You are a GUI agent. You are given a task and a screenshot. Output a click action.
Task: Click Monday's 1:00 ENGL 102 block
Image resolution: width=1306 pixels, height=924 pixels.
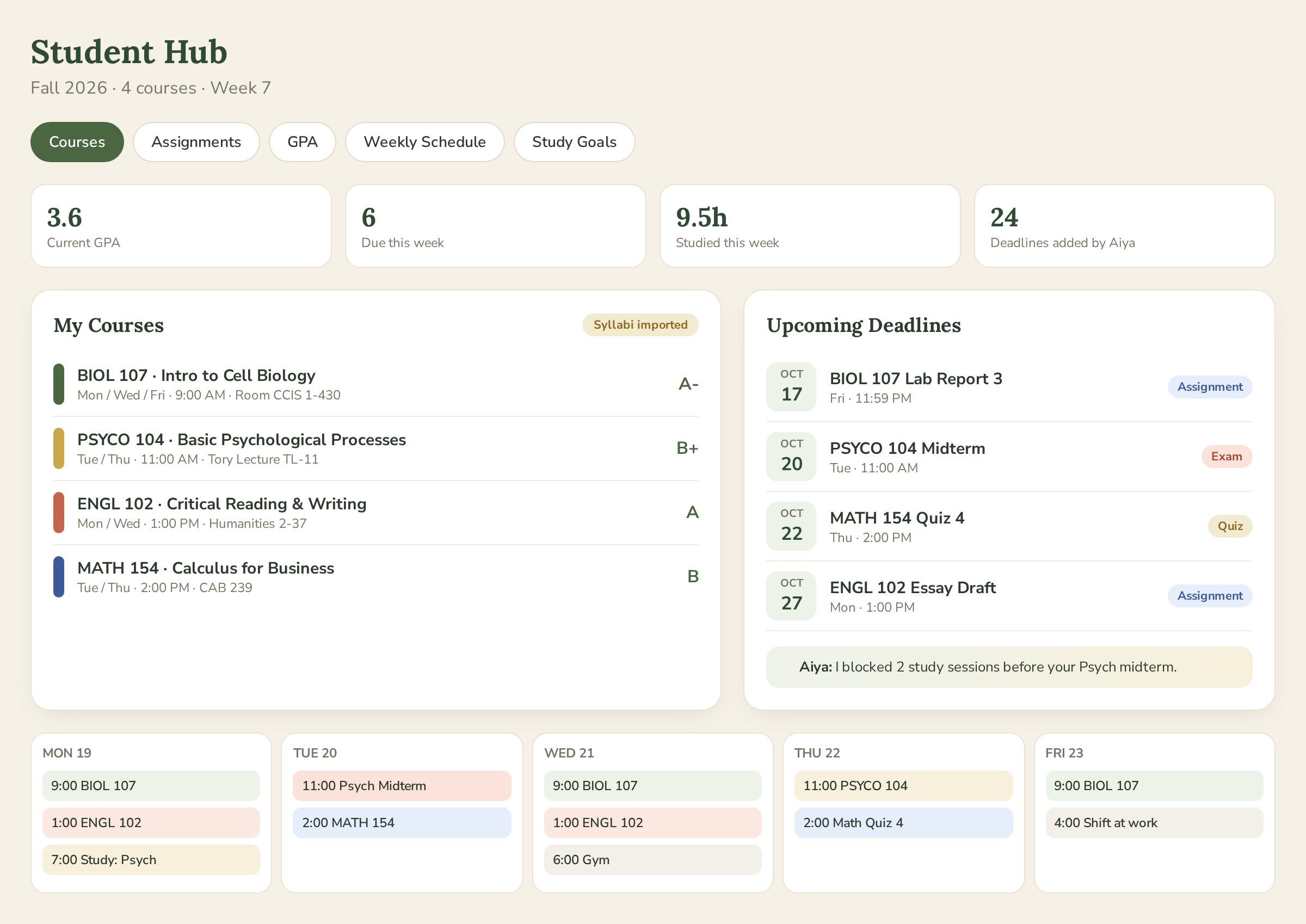point(151,823)
